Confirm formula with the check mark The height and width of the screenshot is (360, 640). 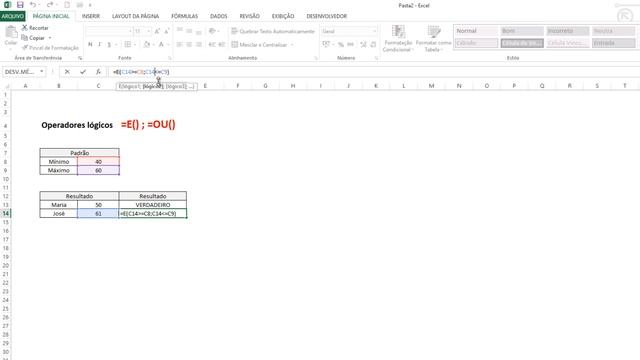(x=83, y=72)
